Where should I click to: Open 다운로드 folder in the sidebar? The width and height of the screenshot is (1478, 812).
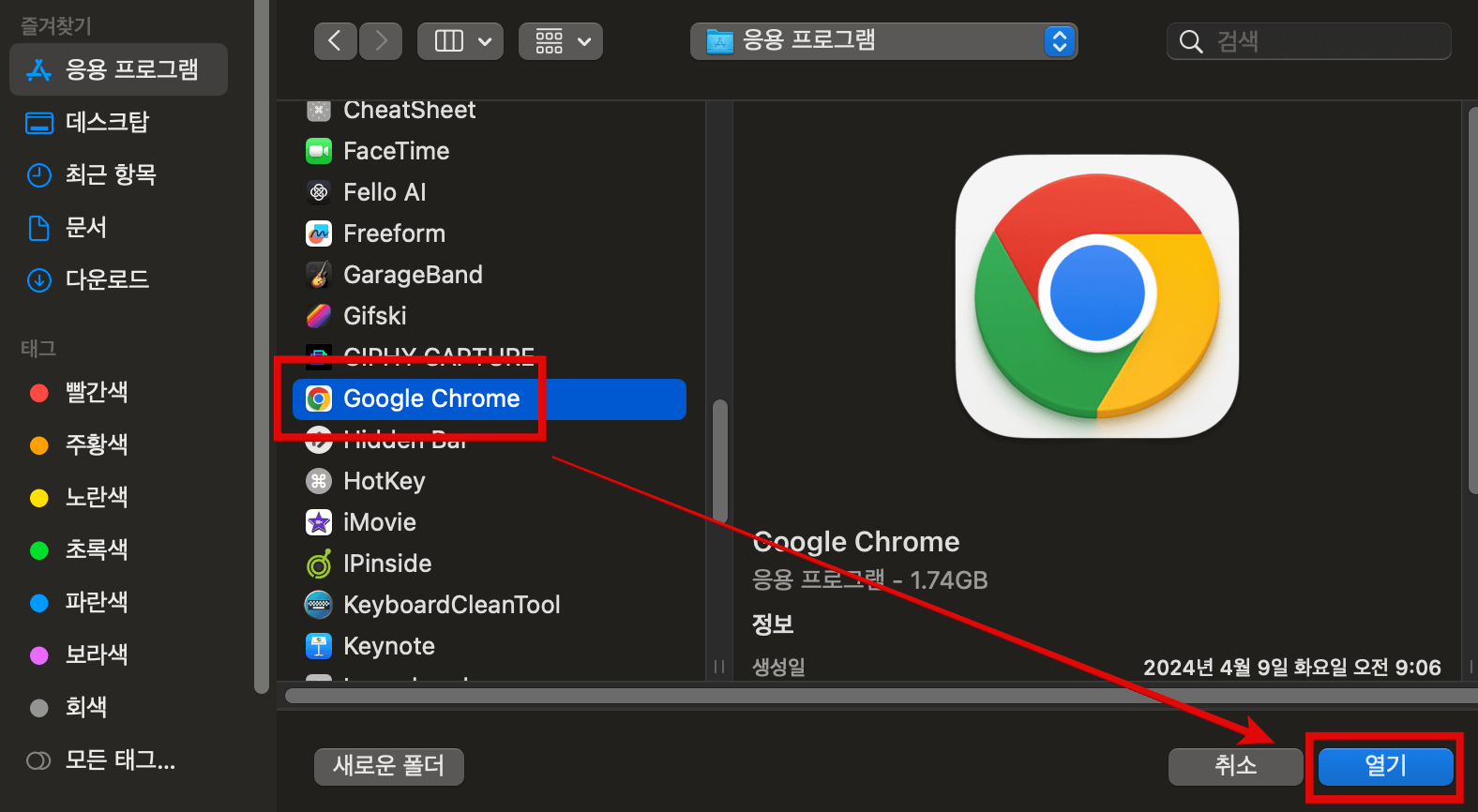tap(118, 279)
